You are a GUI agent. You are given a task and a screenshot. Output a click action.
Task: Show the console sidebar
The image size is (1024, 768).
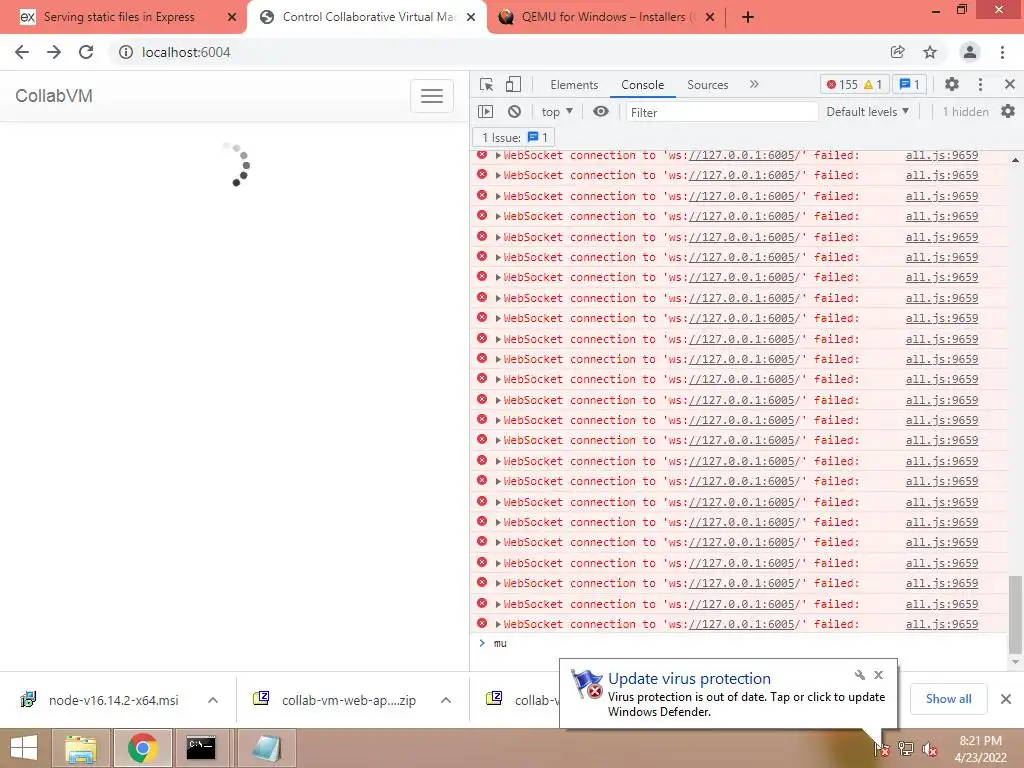click(485, 112)
